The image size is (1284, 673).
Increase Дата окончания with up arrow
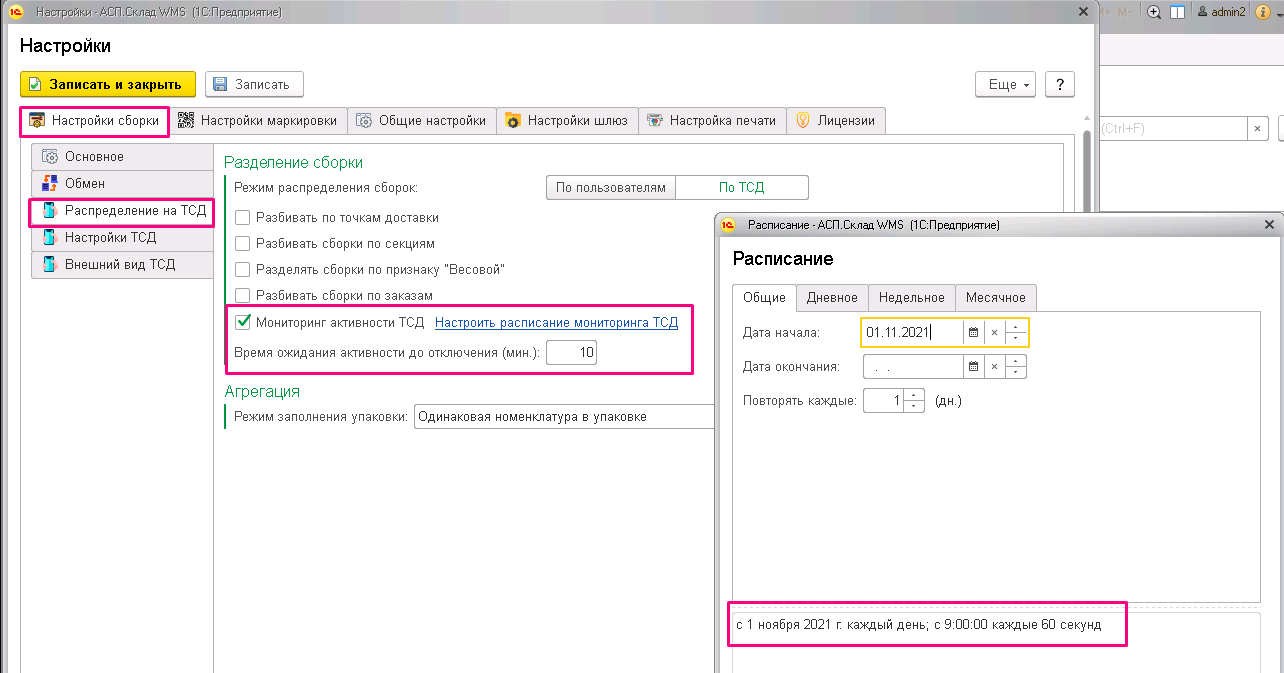[x=1016, y=361]
